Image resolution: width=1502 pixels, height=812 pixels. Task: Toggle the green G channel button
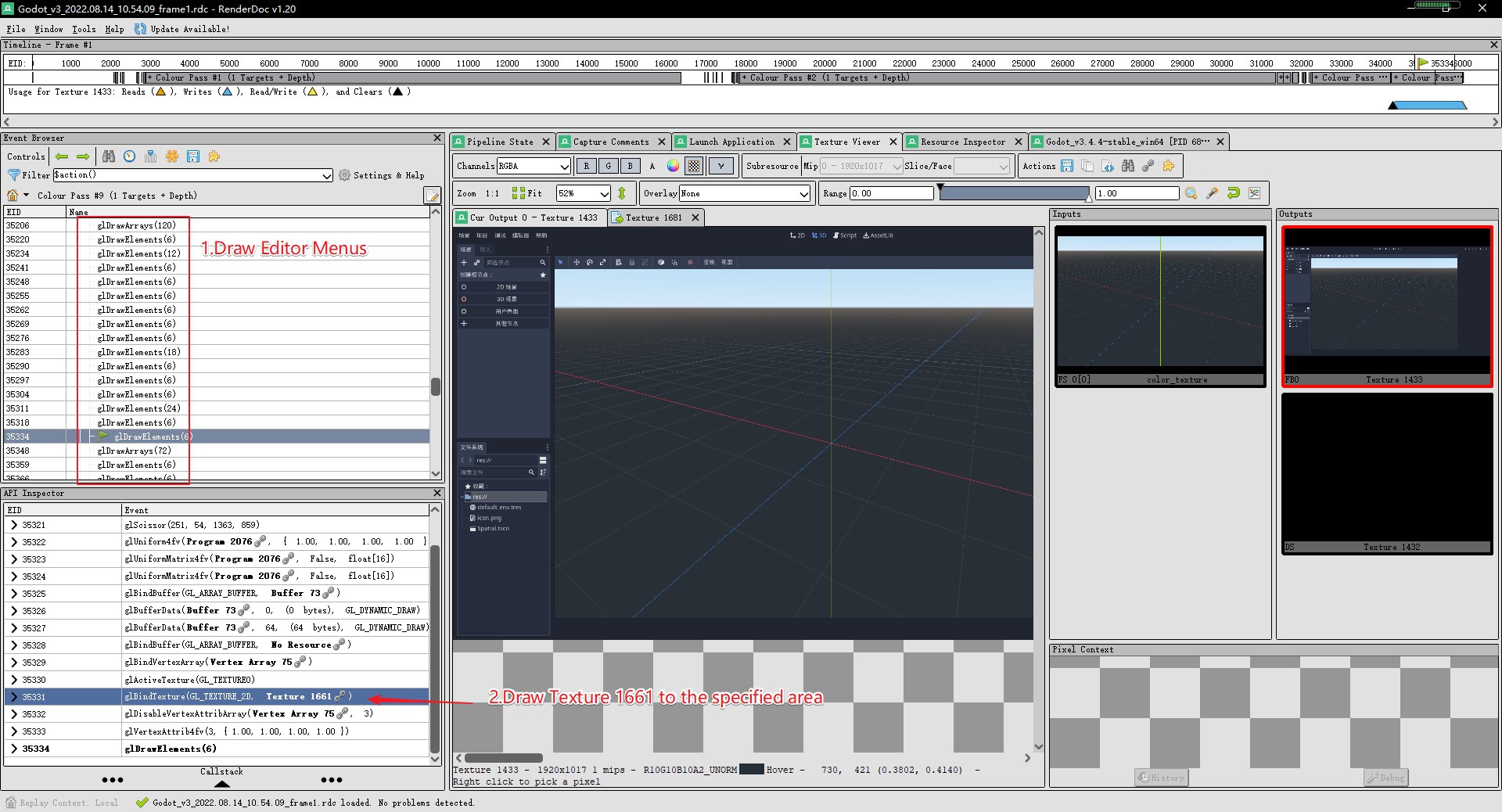pyautogui.click(x=608, y=166)
